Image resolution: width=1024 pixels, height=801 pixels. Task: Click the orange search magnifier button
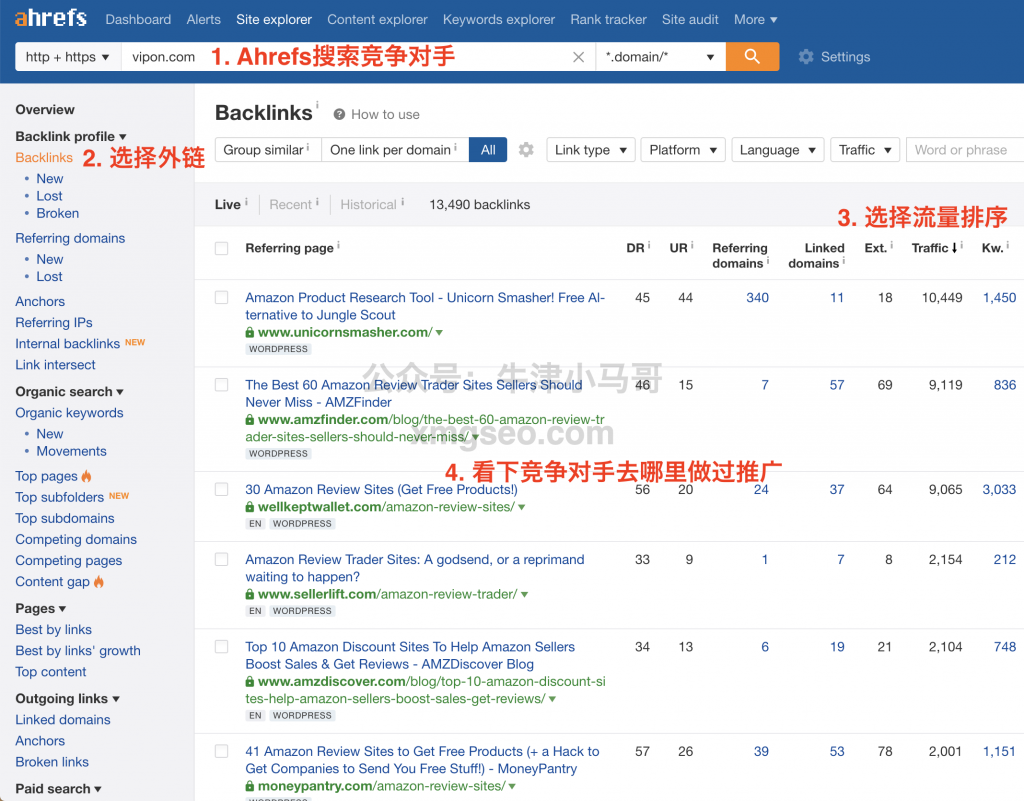pyautogui.click(x=752, y=56)
